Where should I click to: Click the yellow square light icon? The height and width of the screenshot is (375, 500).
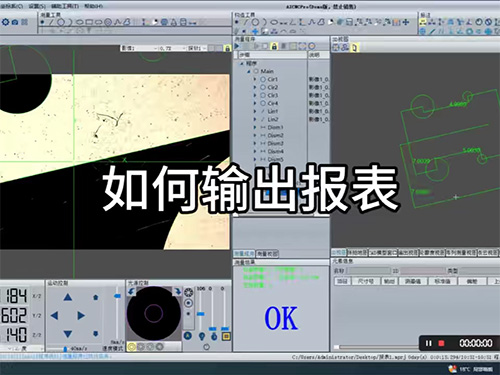click(x=226, y=336)
